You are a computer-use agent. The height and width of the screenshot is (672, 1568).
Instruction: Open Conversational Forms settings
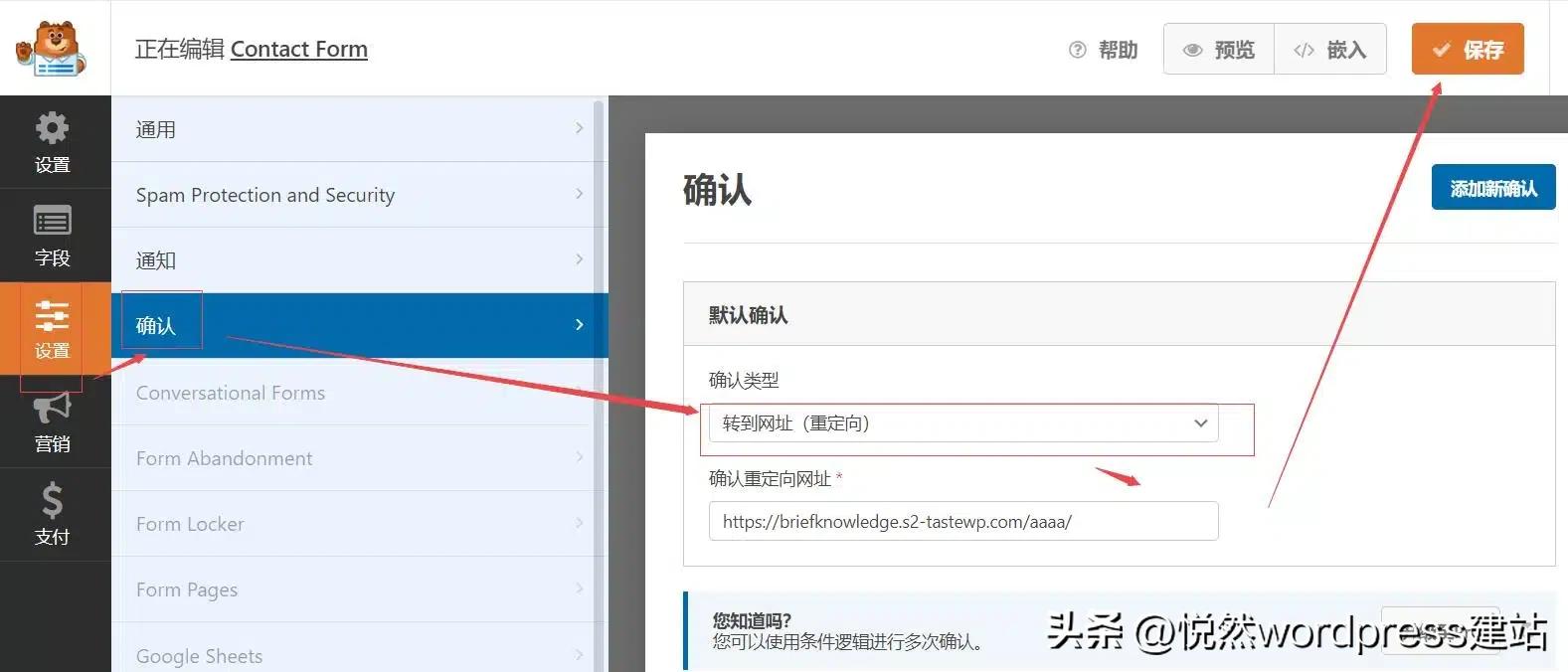click(x=358, y=393)
